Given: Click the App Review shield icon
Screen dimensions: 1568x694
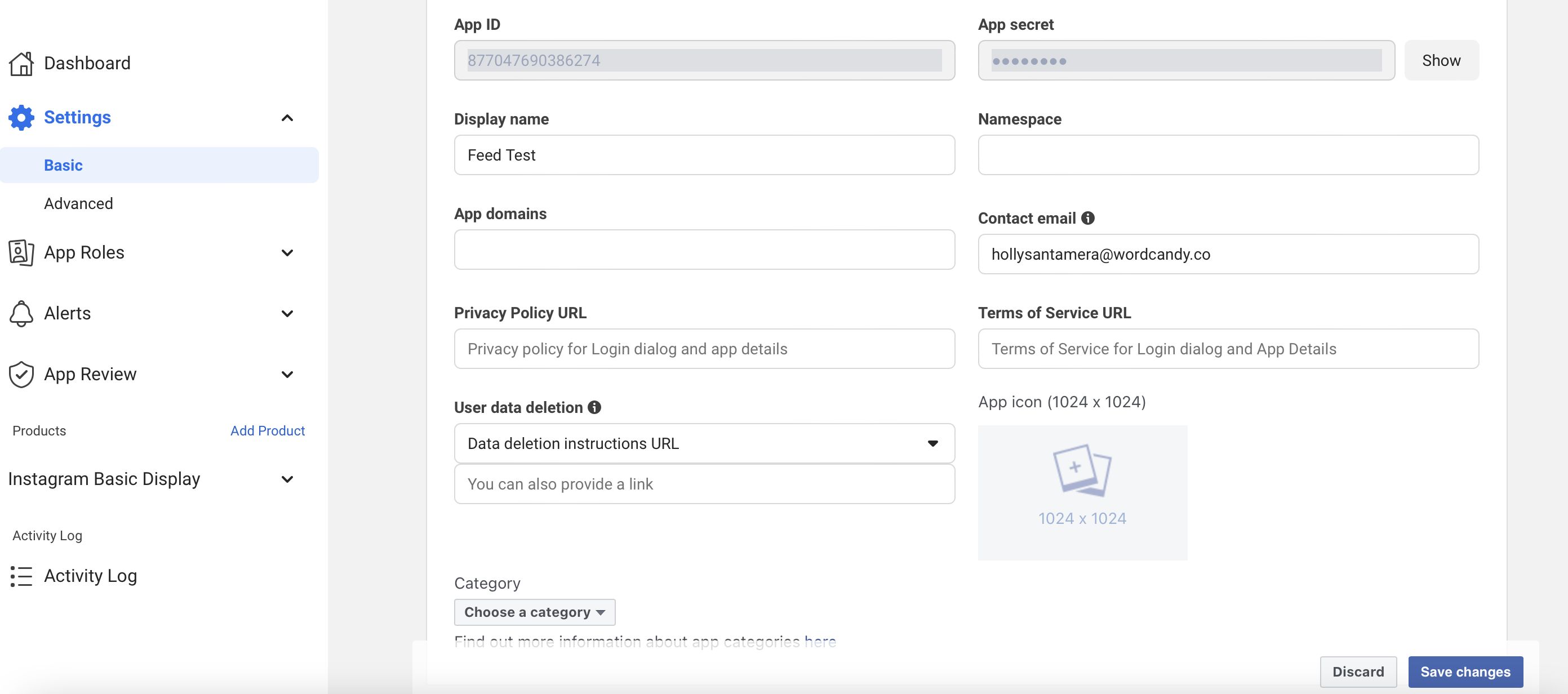Looking at the screenshot, I should pyautogui.click(x=21, y=375).
